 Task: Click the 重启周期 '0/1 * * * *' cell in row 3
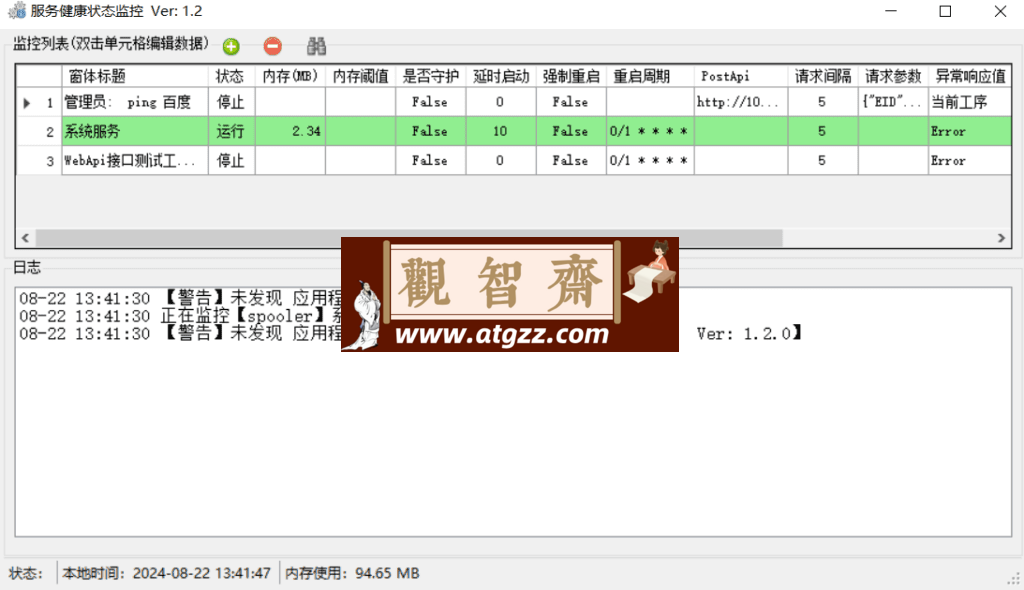coord(650,161)
